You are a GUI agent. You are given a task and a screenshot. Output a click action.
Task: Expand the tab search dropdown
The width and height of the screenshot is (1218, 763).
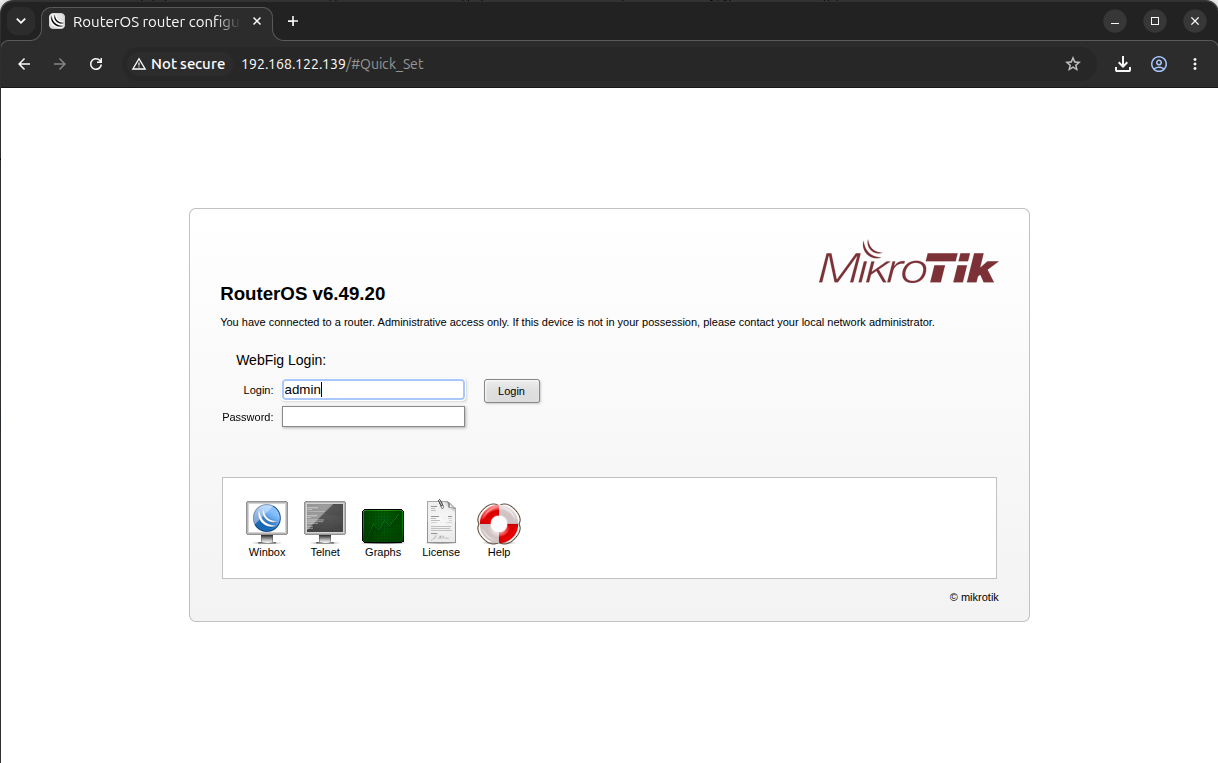pyautogui.click(x=21, y=21)
